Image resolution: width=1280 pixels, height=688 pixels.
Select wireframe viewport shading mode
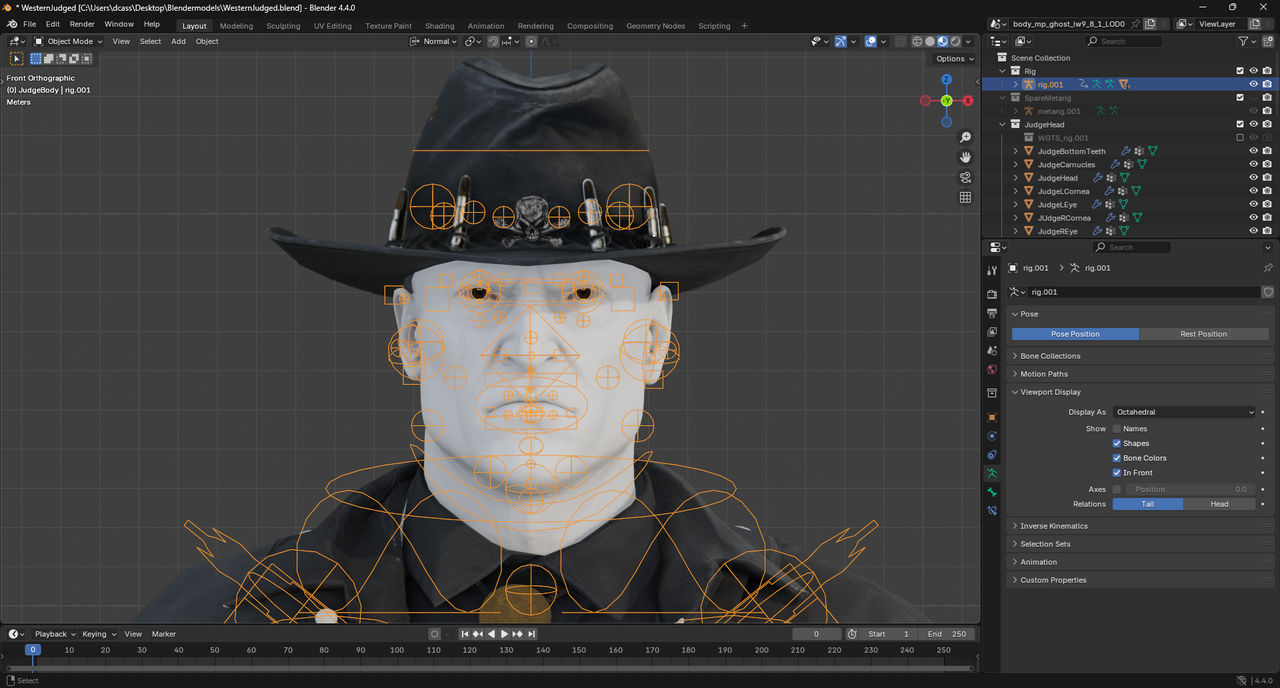[917, 41]
